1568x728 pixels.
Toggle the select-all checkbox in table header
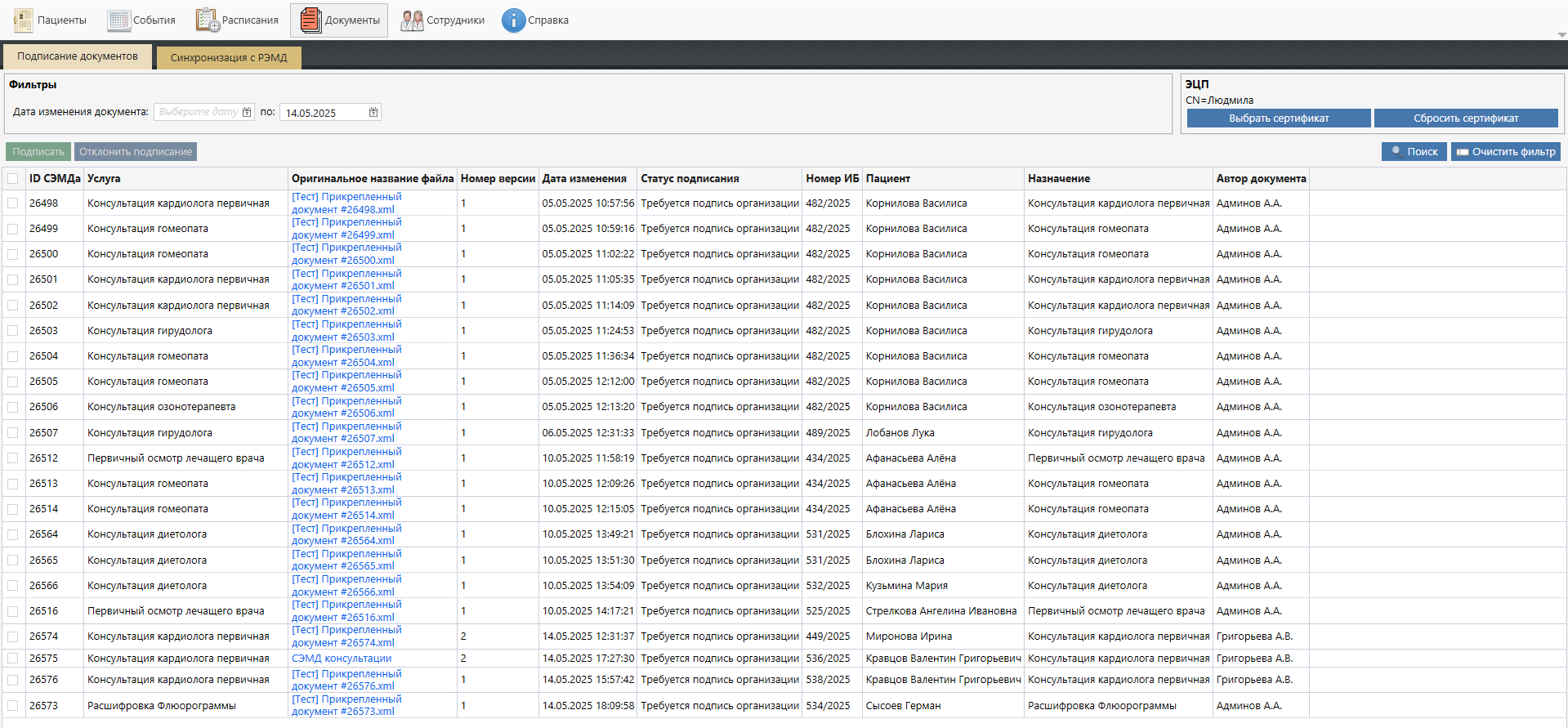(x=13, y=179)
